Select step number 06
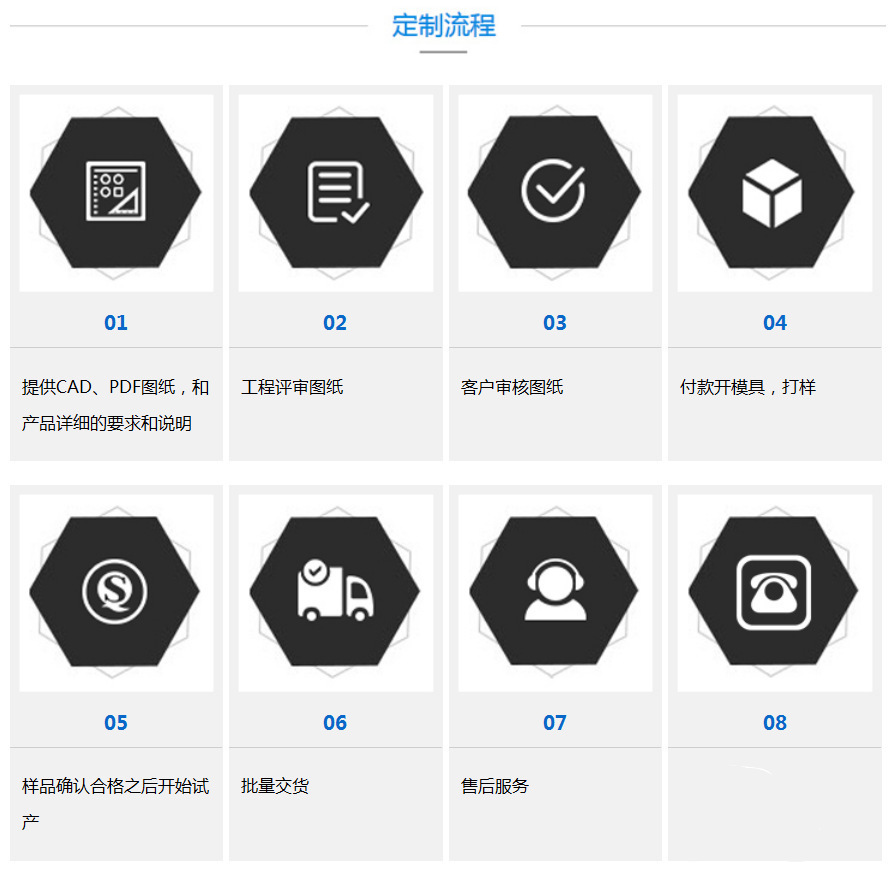This screenshot has height=870, width=892. (x=335, y=723)
